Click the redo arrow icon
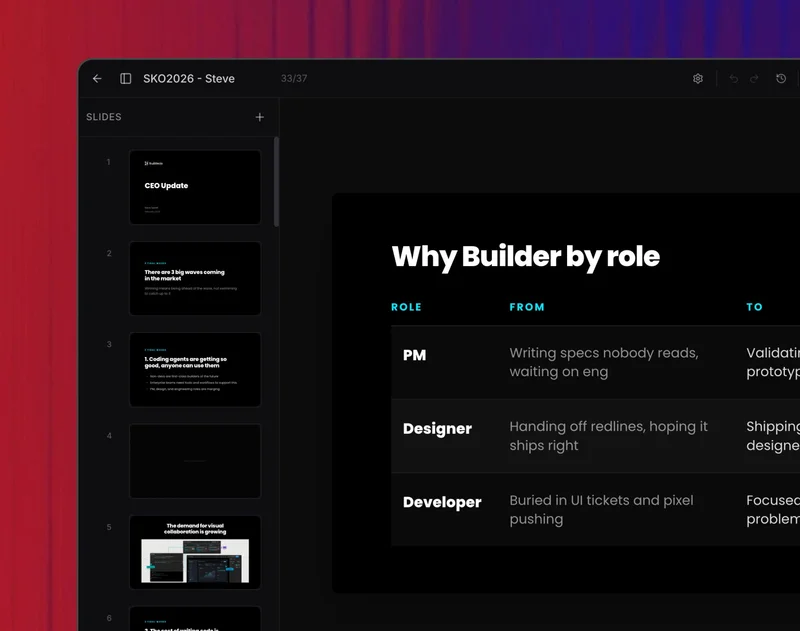 click(x=755, y=79)
